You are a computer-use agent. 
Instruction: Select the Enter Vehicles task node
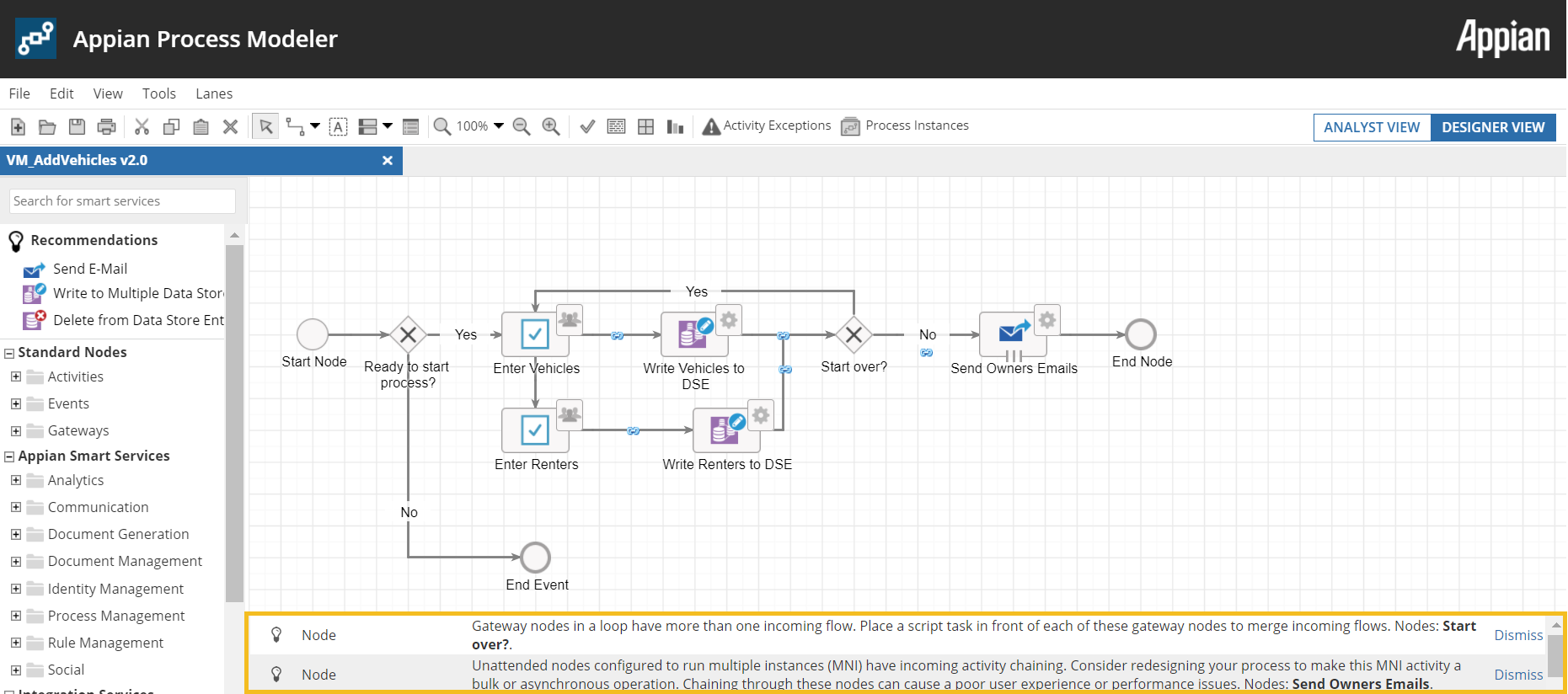tap(536, 334)
